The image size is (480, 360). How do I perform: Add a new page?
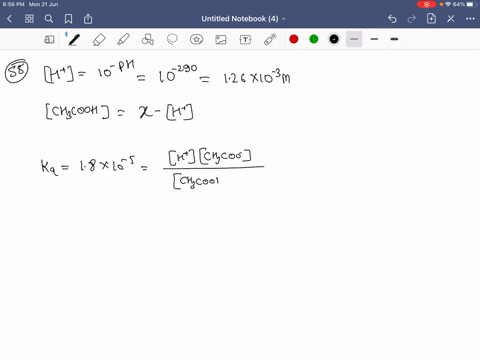coord(431,19)
